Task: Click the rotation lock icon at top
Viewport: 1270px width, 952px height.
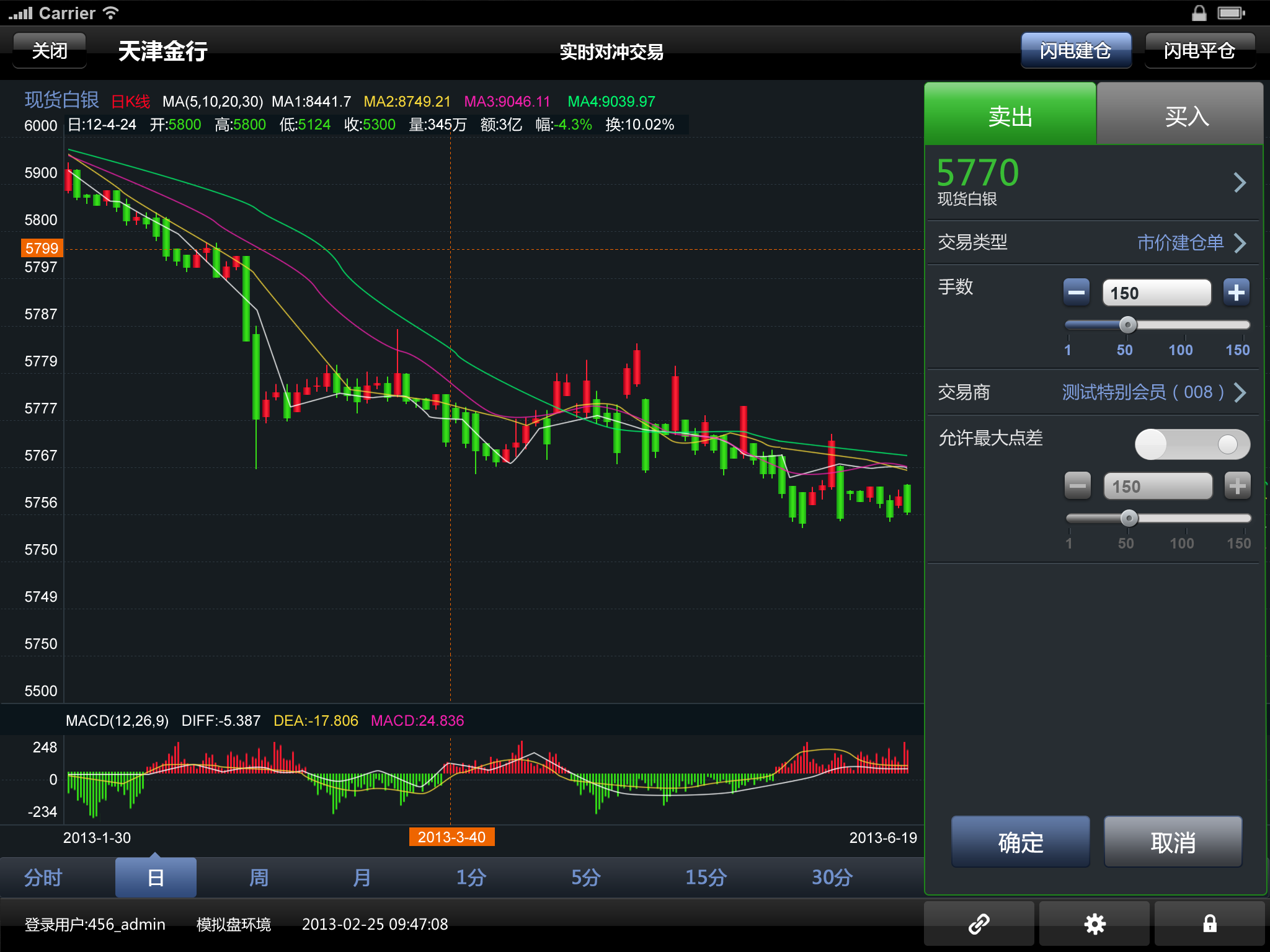Action: click(x=1199, y=12)
